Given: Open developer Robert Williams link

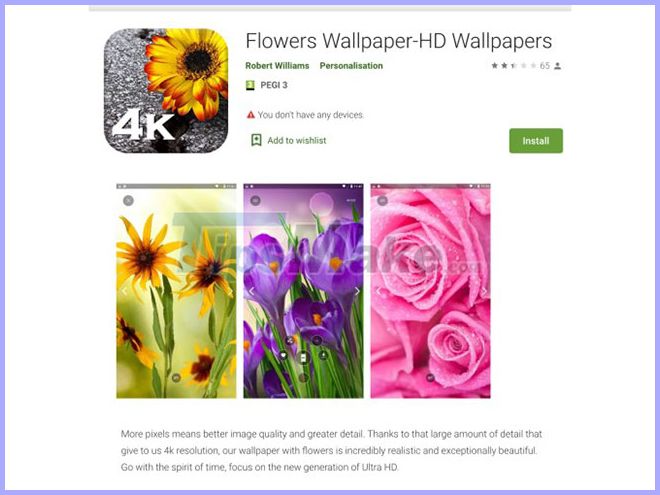Looking at the screenshot, I should coord(277,66).
